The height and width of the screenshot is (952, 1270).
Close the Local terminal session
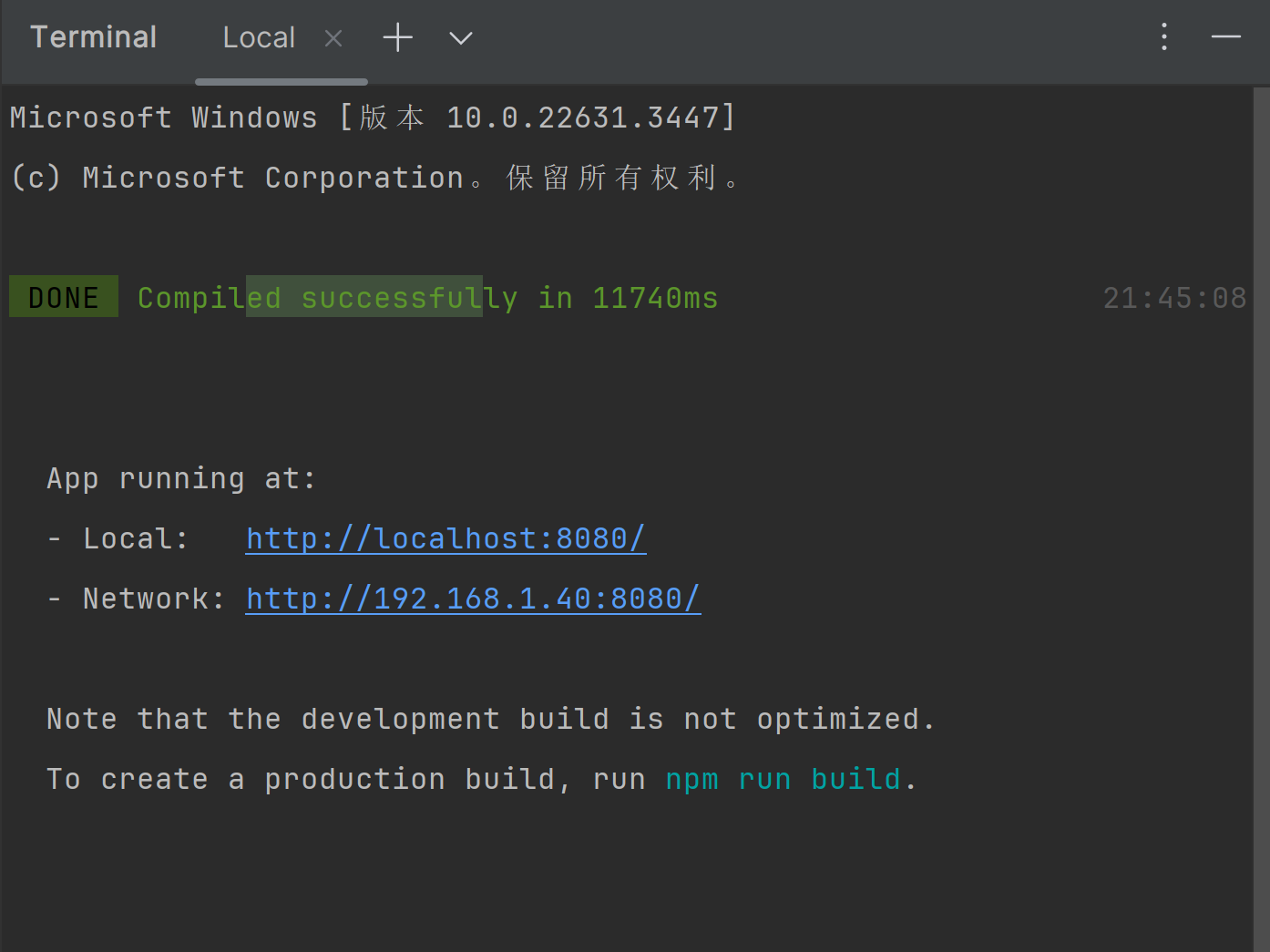coord(333,37)
